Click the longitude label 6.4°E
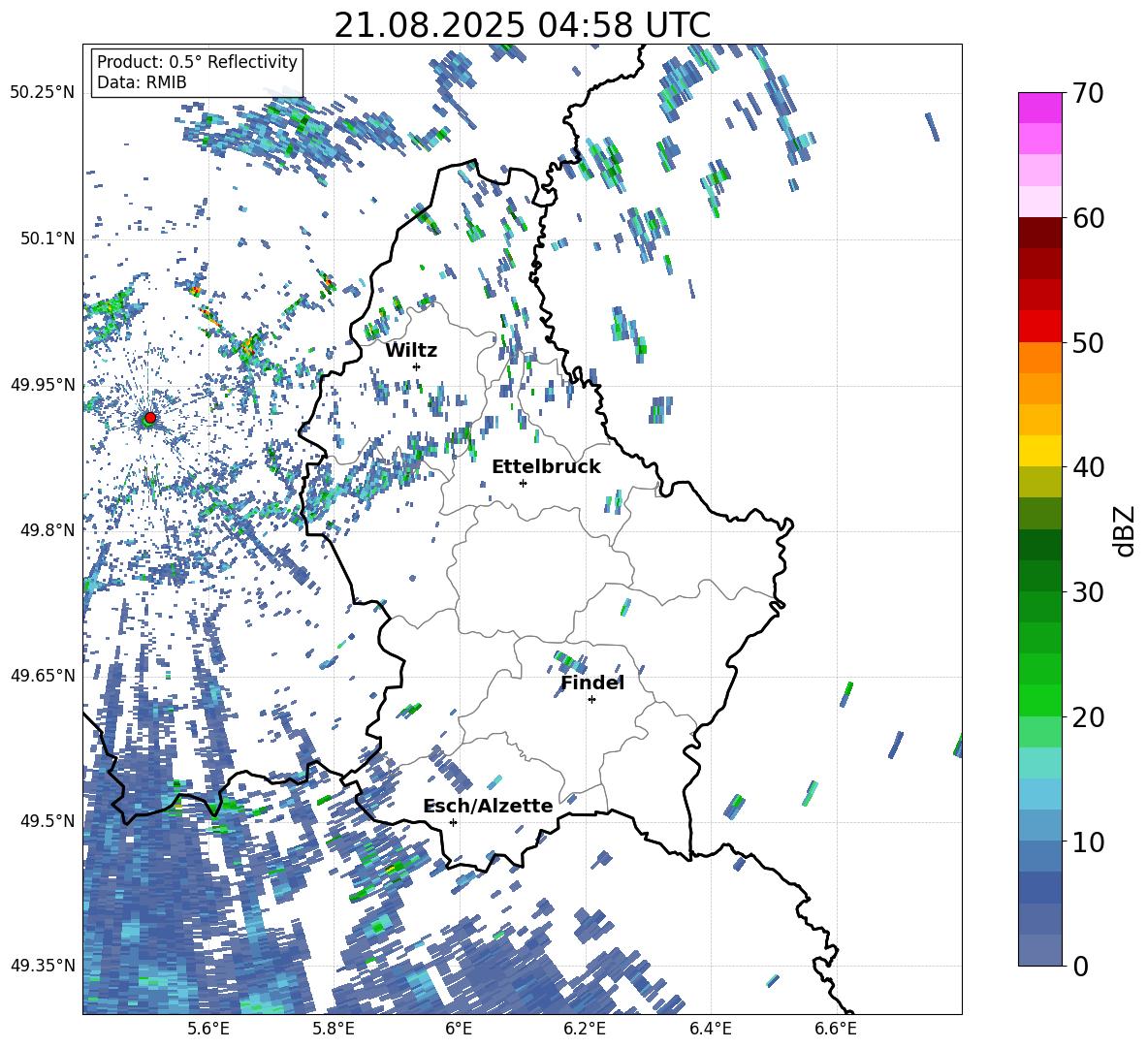Image resolution: width=1148 pixels, height=1048 pixels. (710, 1029)
